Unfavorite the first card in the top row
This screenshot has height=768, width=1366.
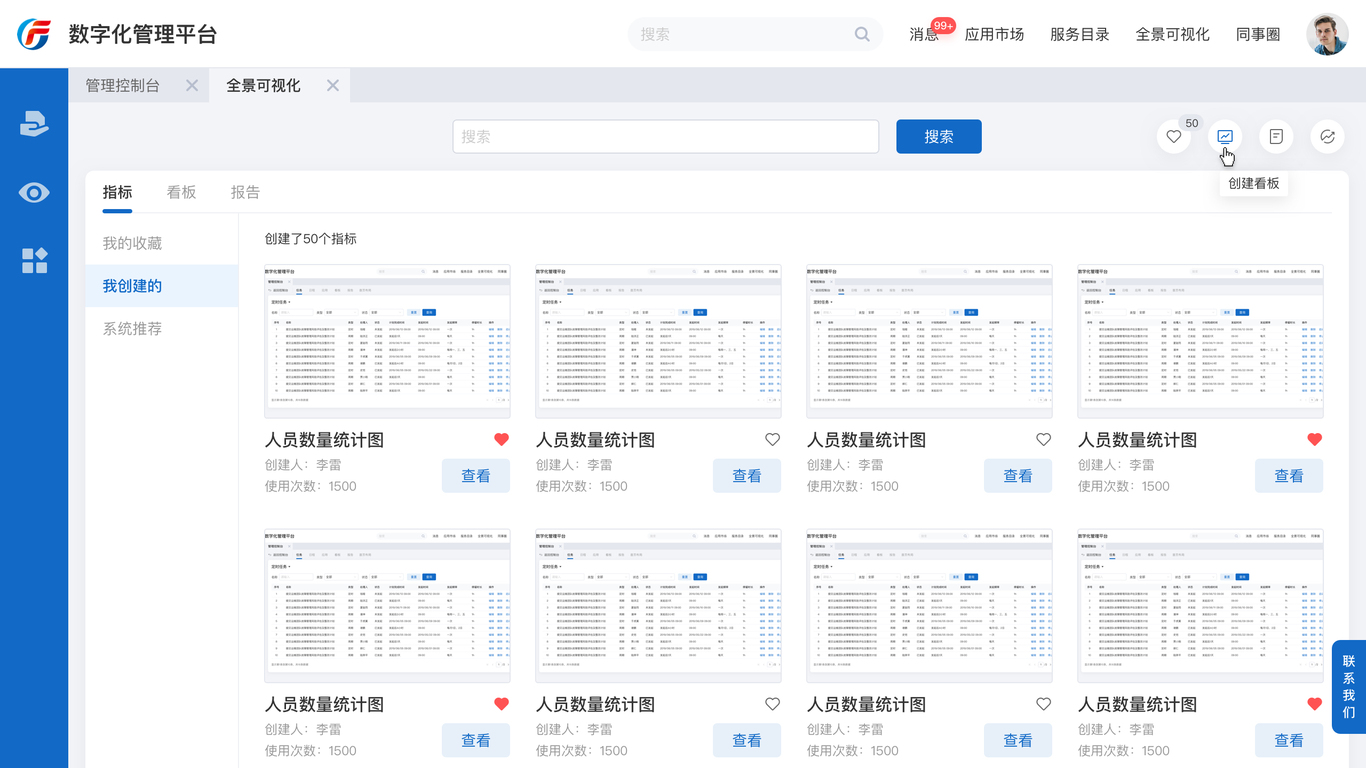tap(502, 439)
